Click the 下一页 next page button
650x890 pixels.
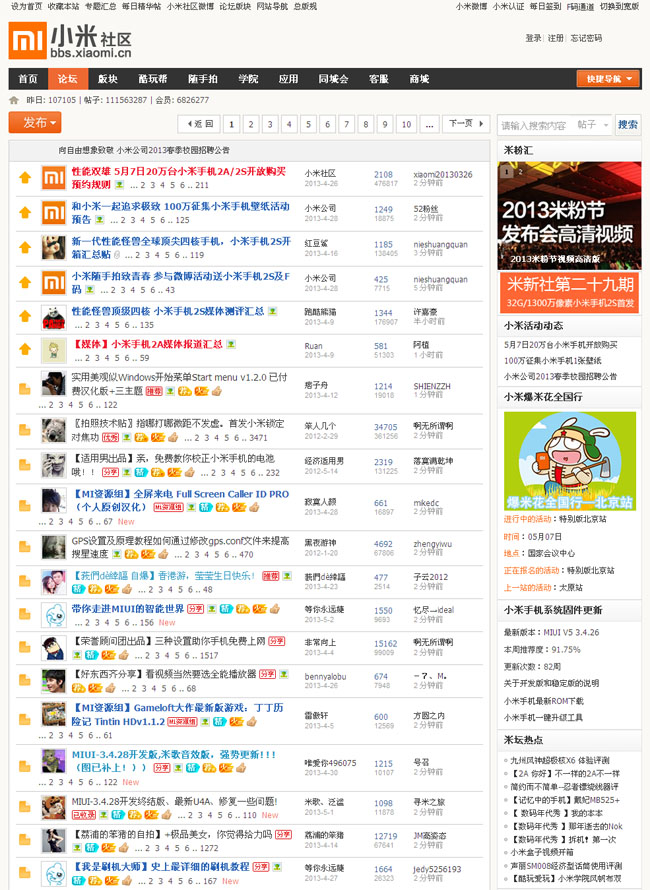click(x=466, y=124)
